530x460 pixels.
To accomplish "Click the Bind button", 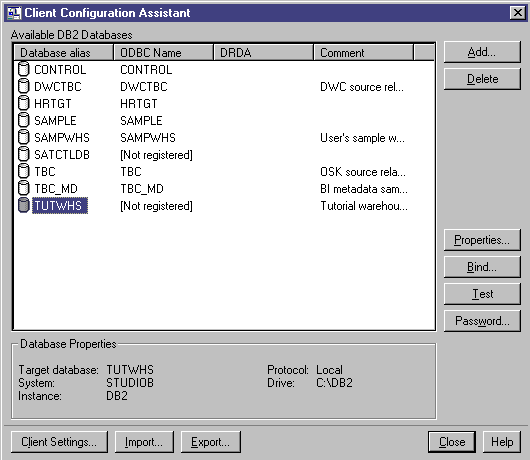I will (x=482, y=267).
